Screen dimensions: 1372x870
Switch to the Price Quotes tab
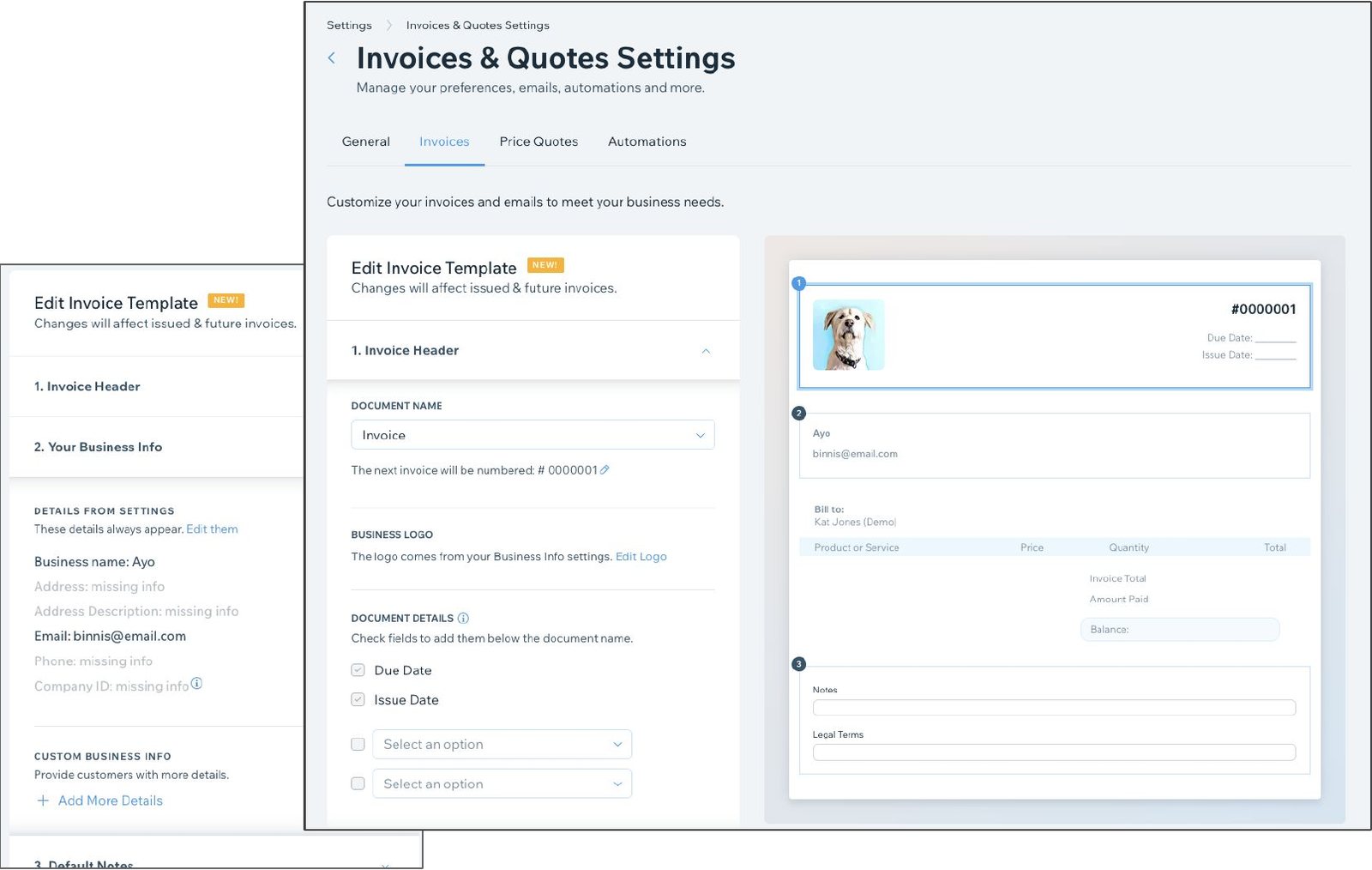539,142
